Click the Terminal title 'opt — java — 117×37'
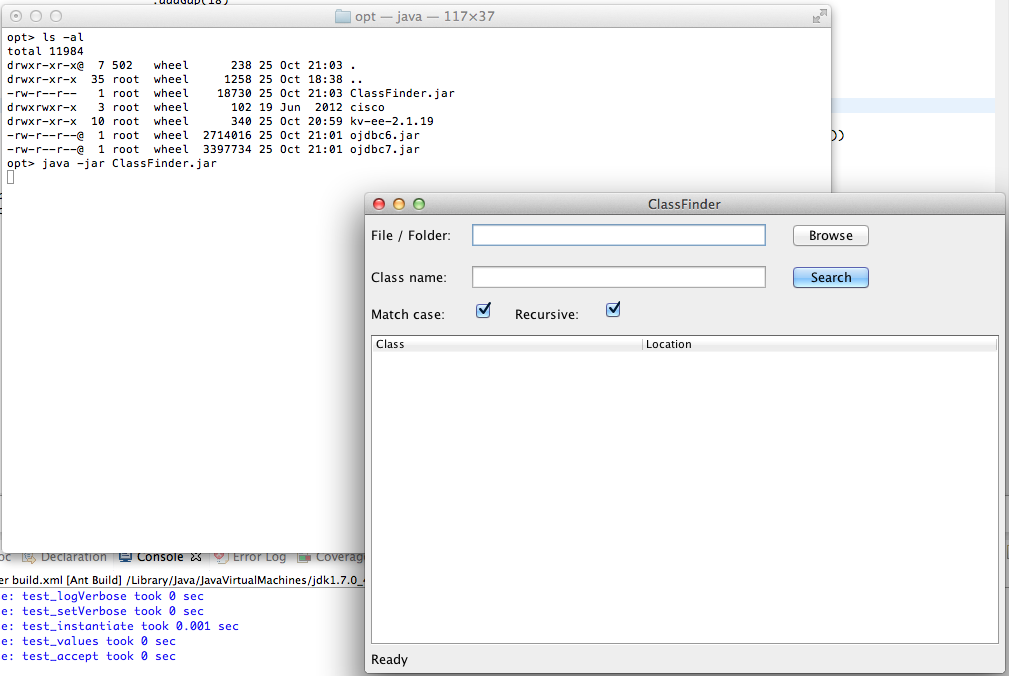Viewport: 1009px width, 676px height. click(425, 16)
